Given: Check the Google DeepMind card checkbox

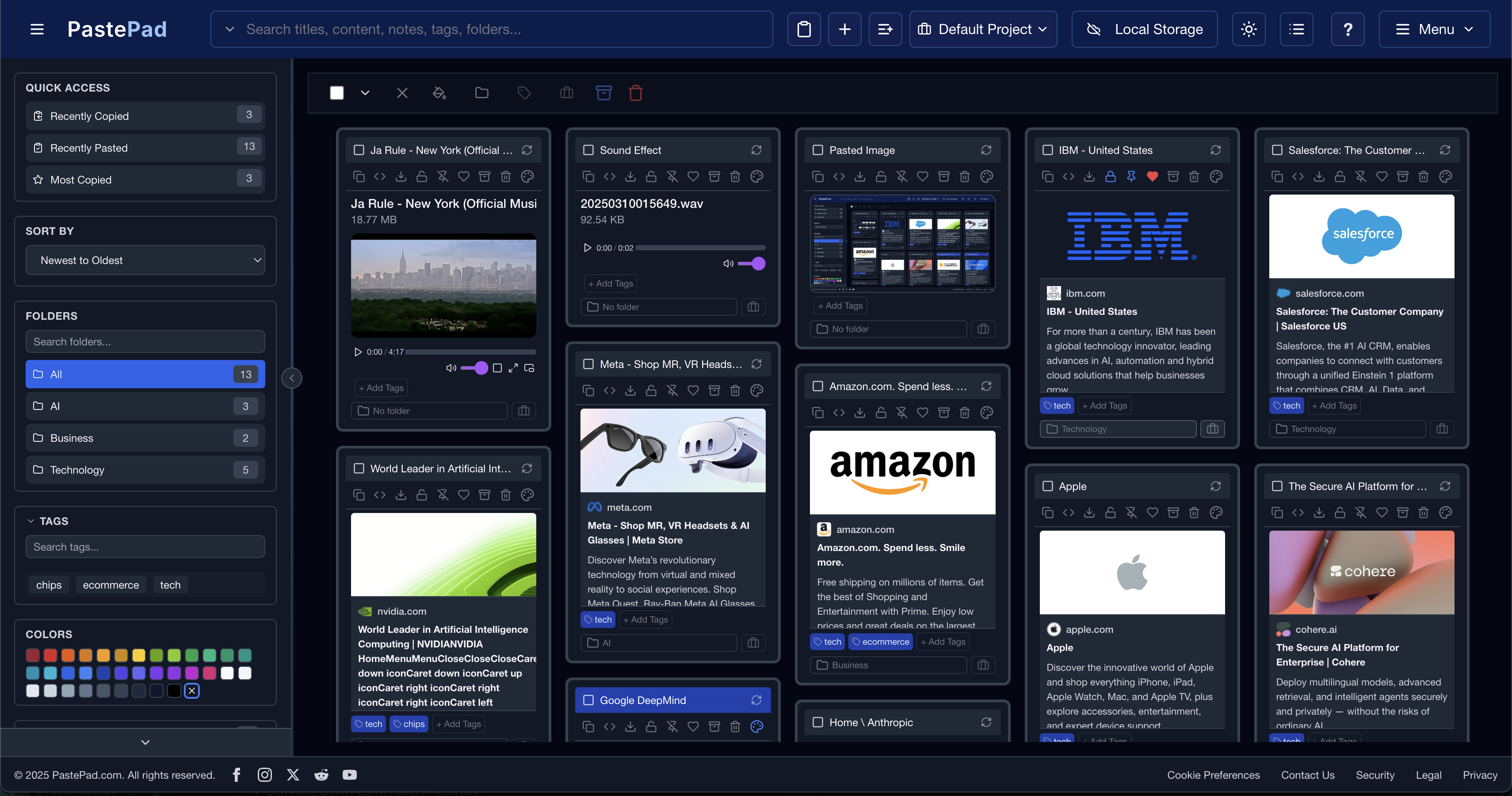Looking at the screenshot, I should [588, 700].
